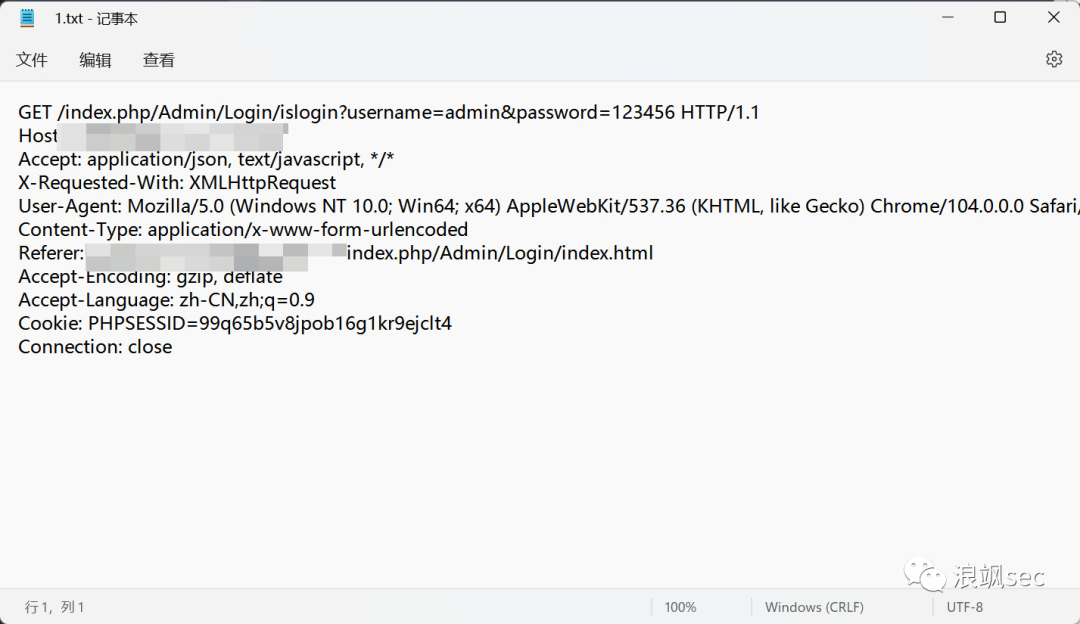The height and width of the screenshot is (624, 1080).
Task: Open Notepad settings gear icon
Action: tap(1054, 59)
